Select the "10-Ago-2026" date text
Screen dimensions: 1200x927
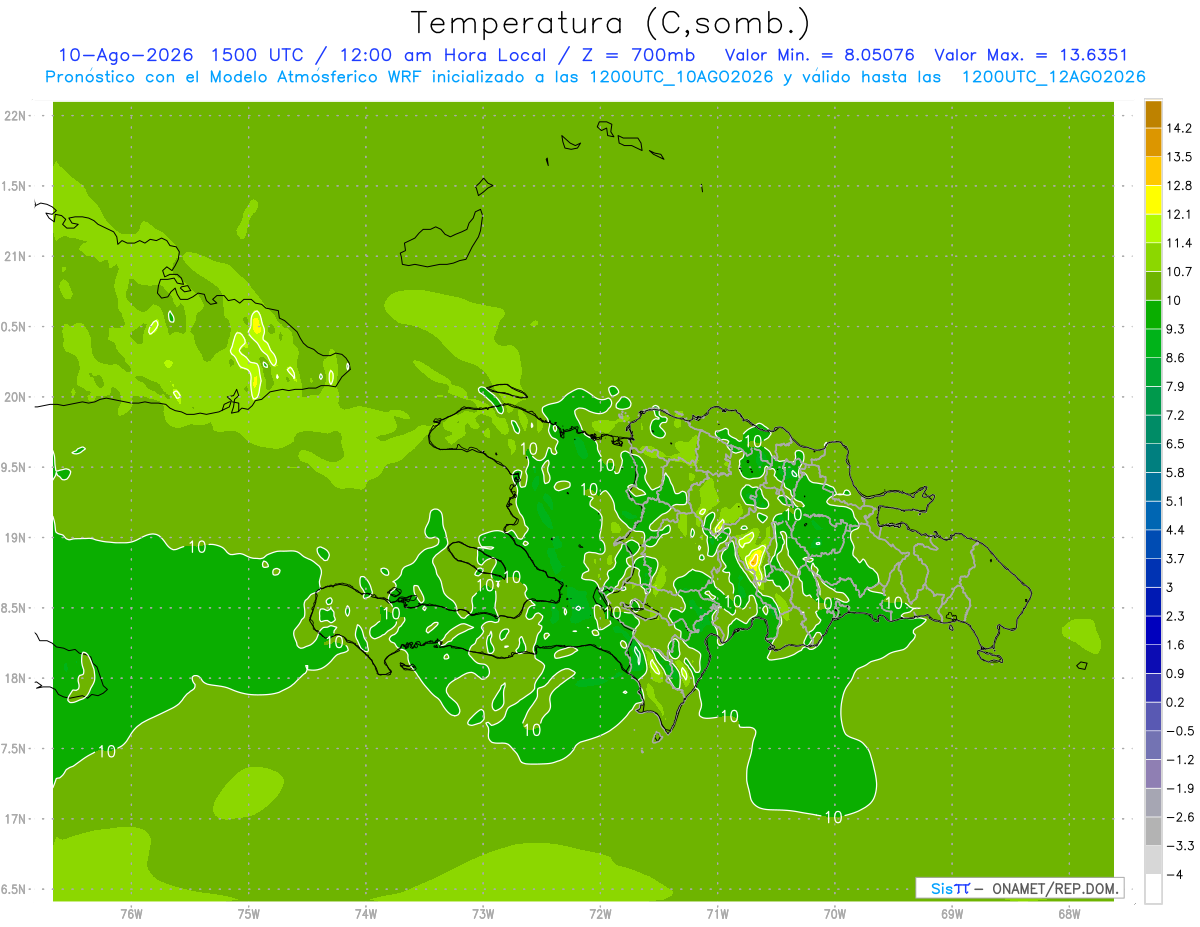[x=124, y=55]
